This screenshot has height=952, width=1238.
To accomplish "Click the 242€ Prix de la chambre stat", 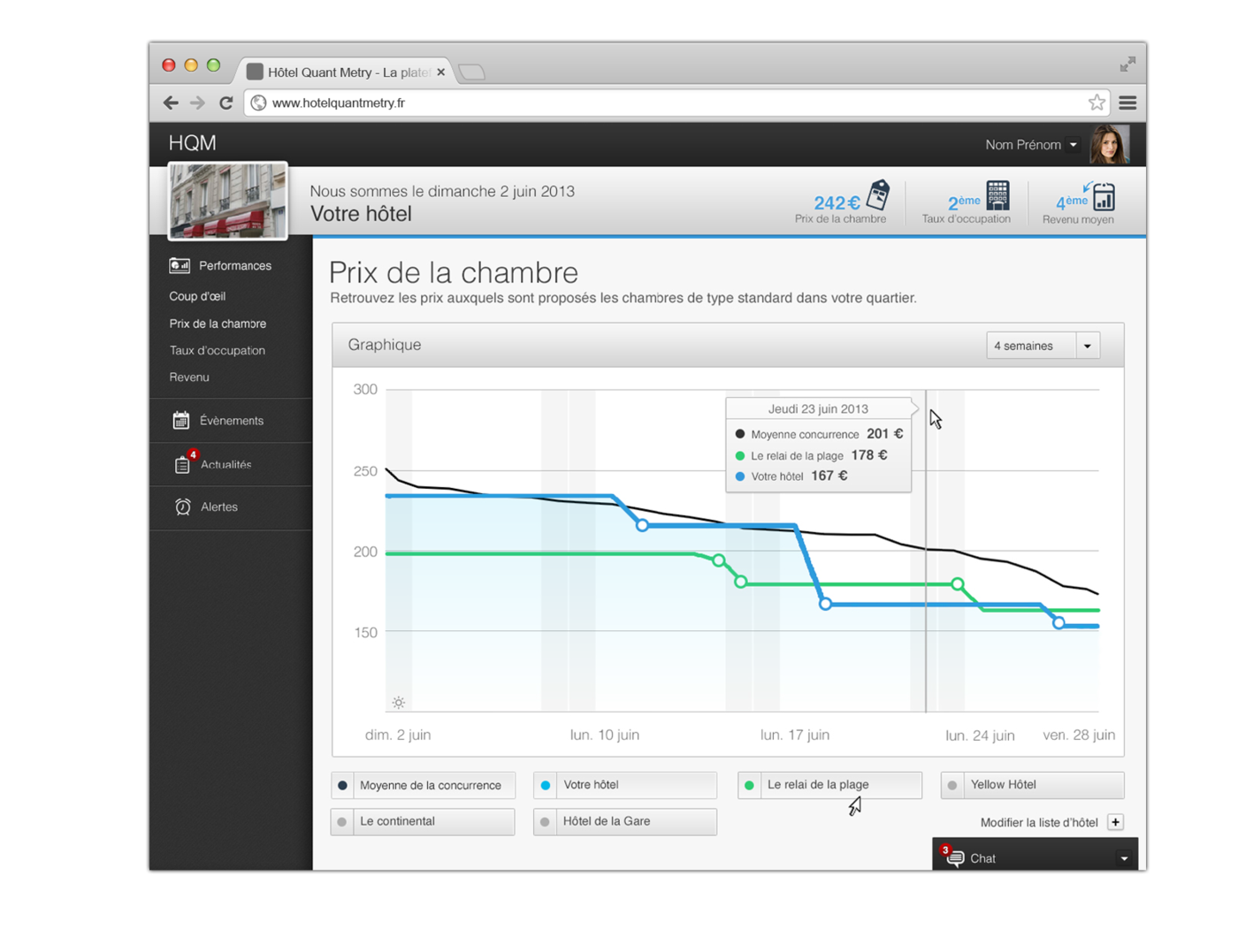I will click(x=842, y=202).
